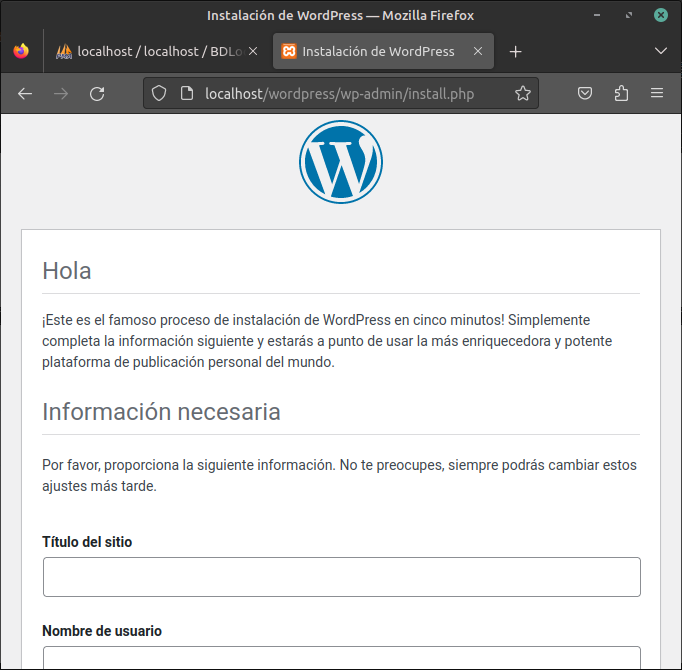Click the Firefox View icon
The width and height of the screenshot is (682, 670).
point(21,51)
